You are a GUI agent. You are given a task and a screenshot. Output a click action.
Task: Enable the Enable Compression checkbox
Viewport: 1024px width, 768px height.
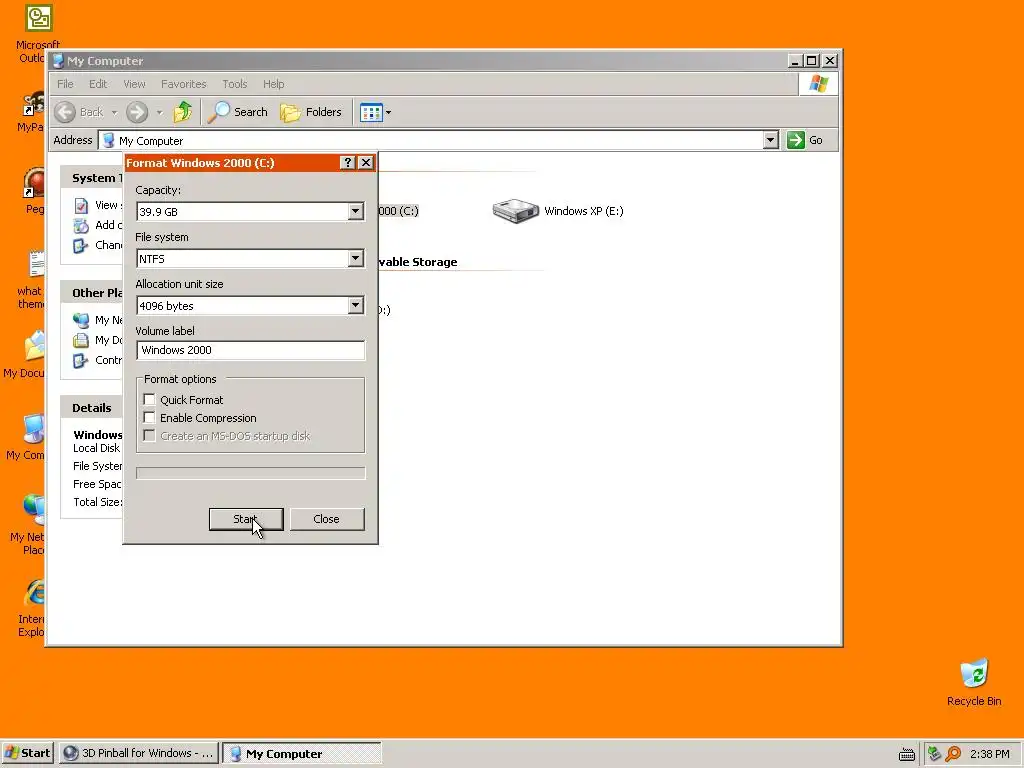pyautogui.click(x=150, y=418)
